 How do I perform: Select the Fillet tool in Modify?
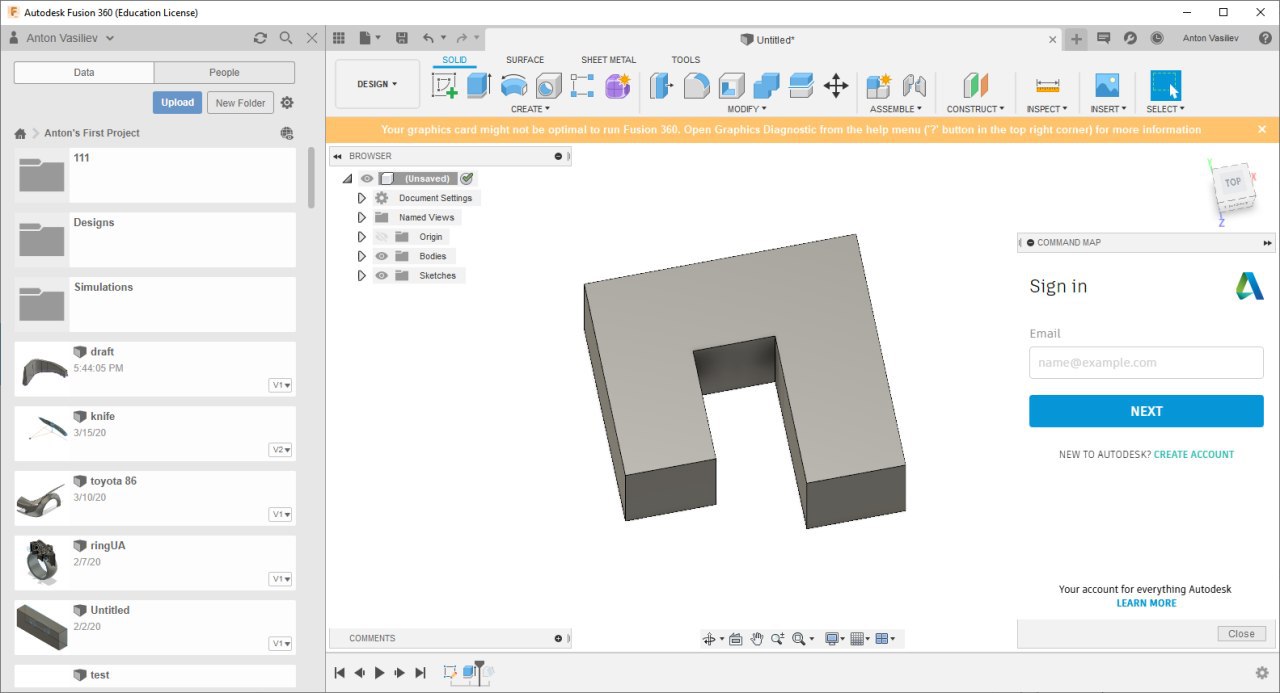pos(697,86)
